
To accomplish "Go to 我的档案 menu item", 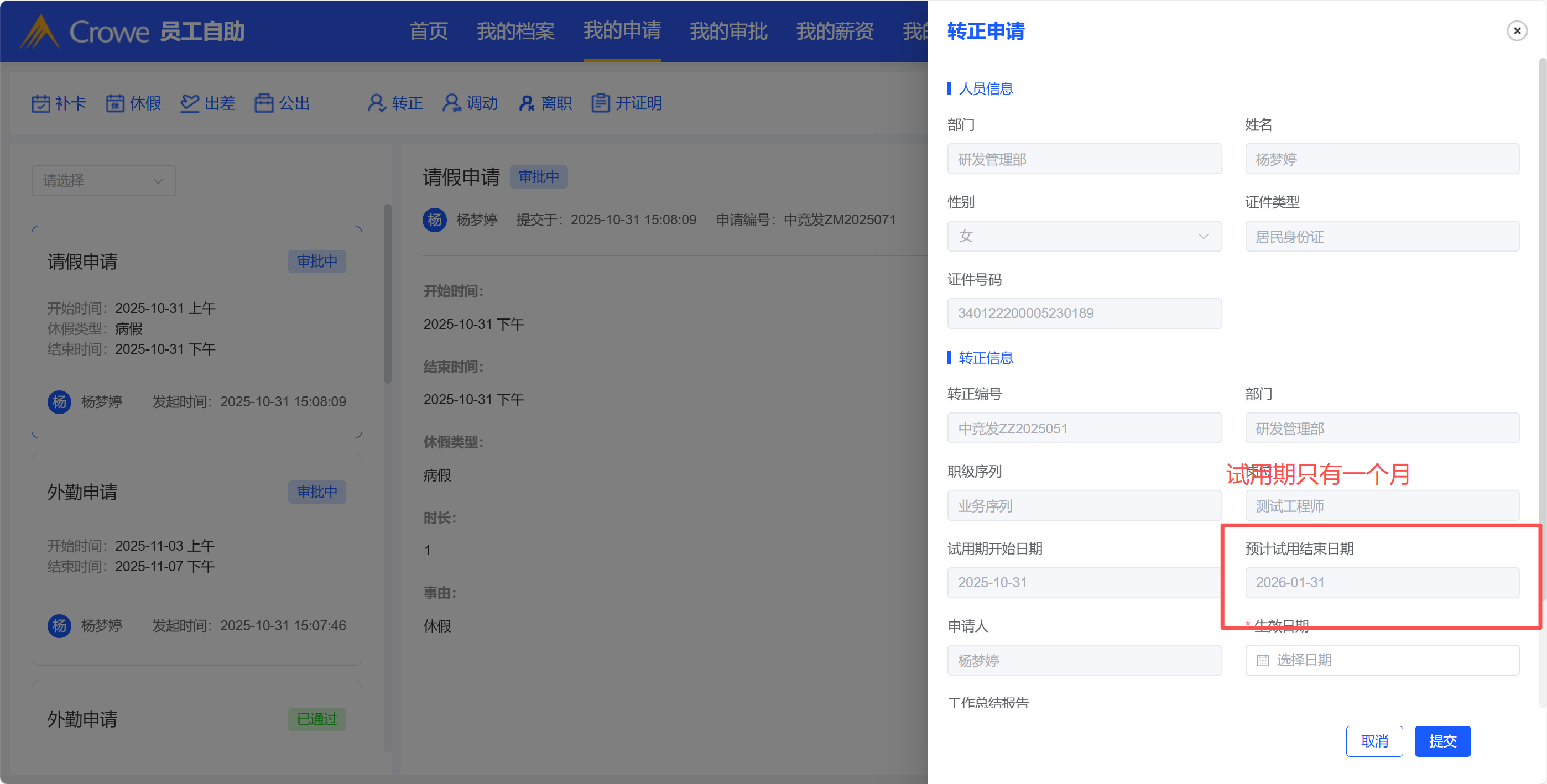I will tap(515, 30).
